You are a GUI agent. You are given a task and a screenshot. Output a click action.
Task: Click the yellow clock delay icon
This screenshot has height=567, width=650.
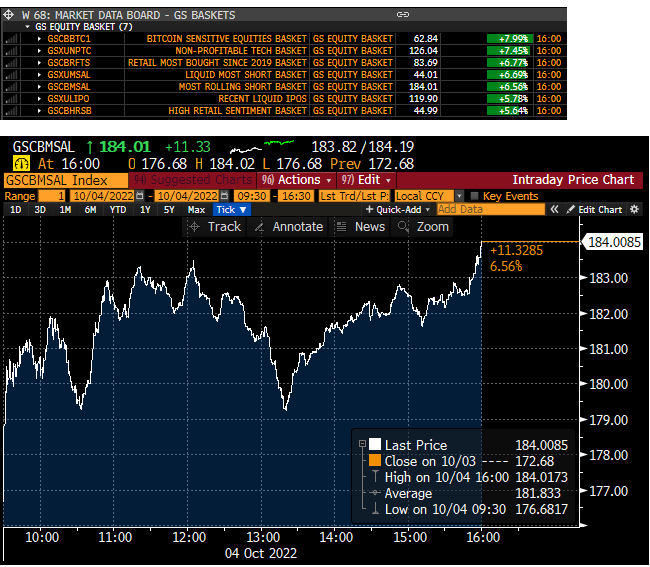pos(21,163)
